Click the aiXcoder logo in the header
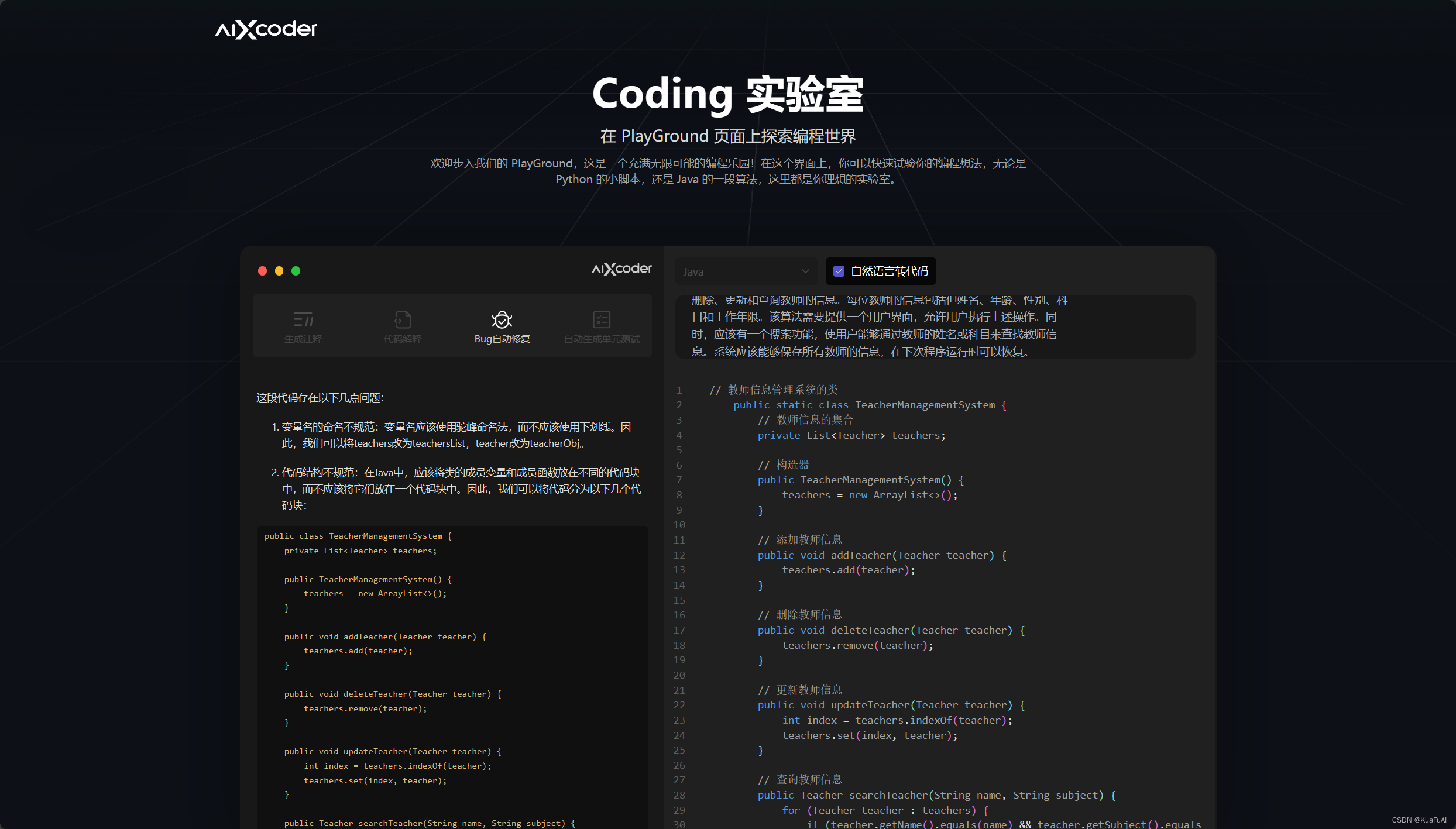This screenshot has height=829, width=1456. [266, 29]
